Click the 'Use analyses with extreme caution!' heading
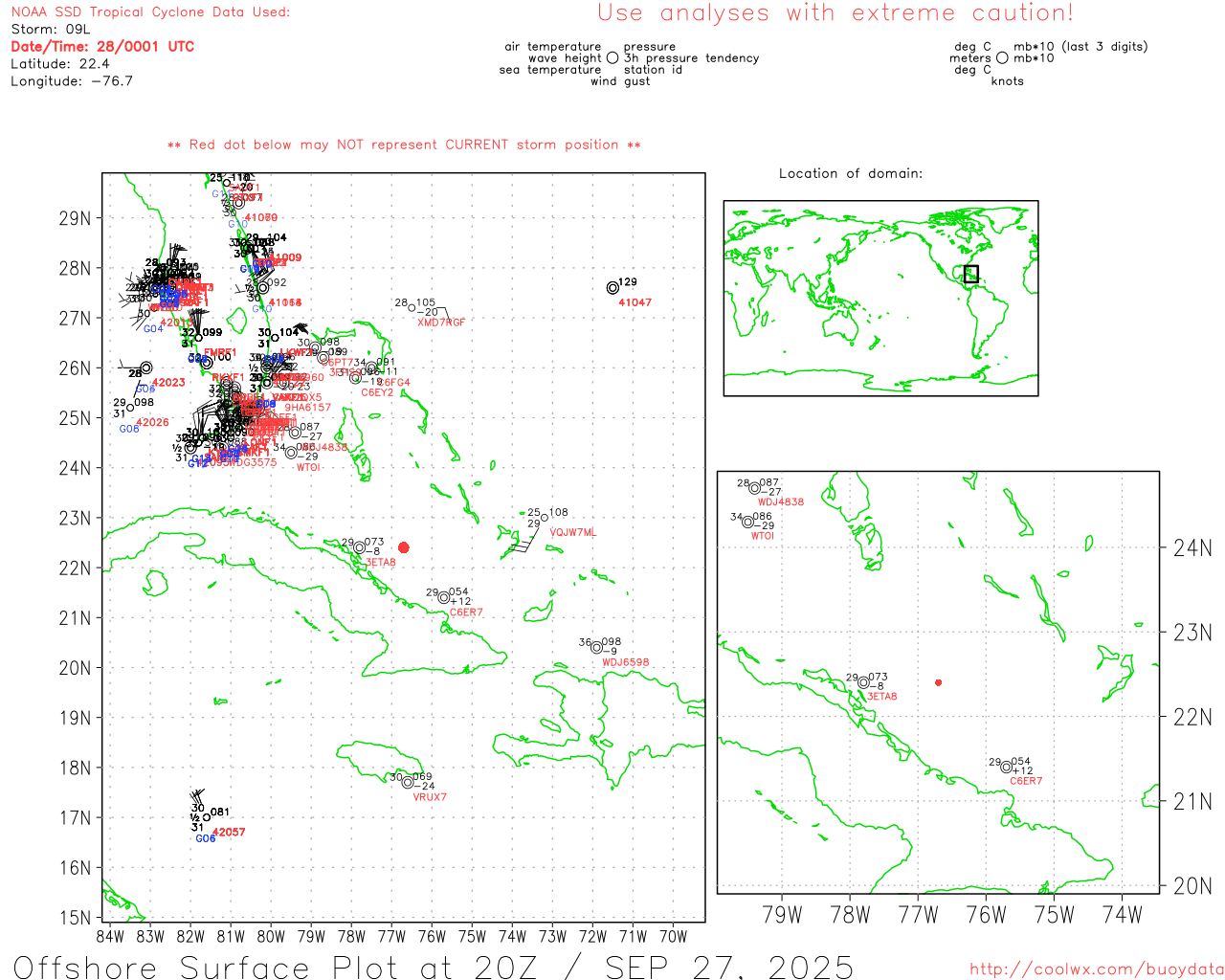The image size is (1225, 980). click(x=835, y=13)
